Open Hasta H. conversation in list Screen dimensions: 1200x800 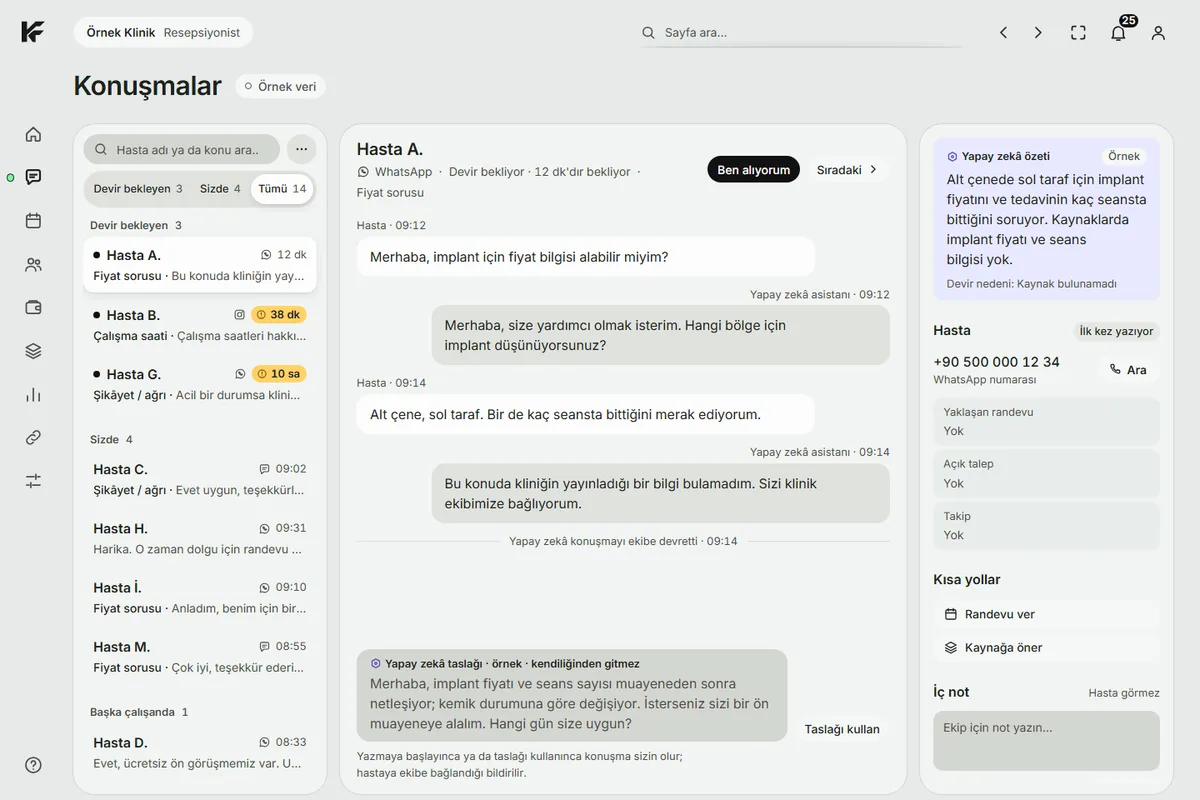200,538
